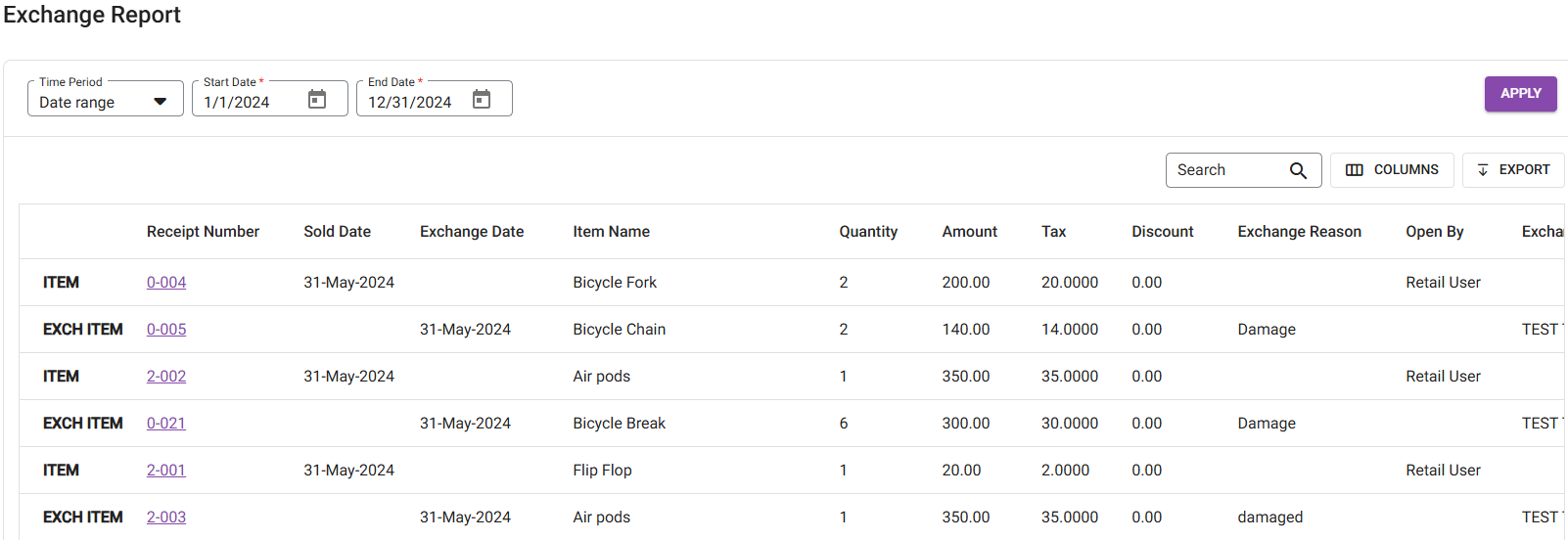Viewport: 1568px width, 540px height.
Task: Open receipt 0-004 link
Action: pyautogui.click(x=166, y=283)
